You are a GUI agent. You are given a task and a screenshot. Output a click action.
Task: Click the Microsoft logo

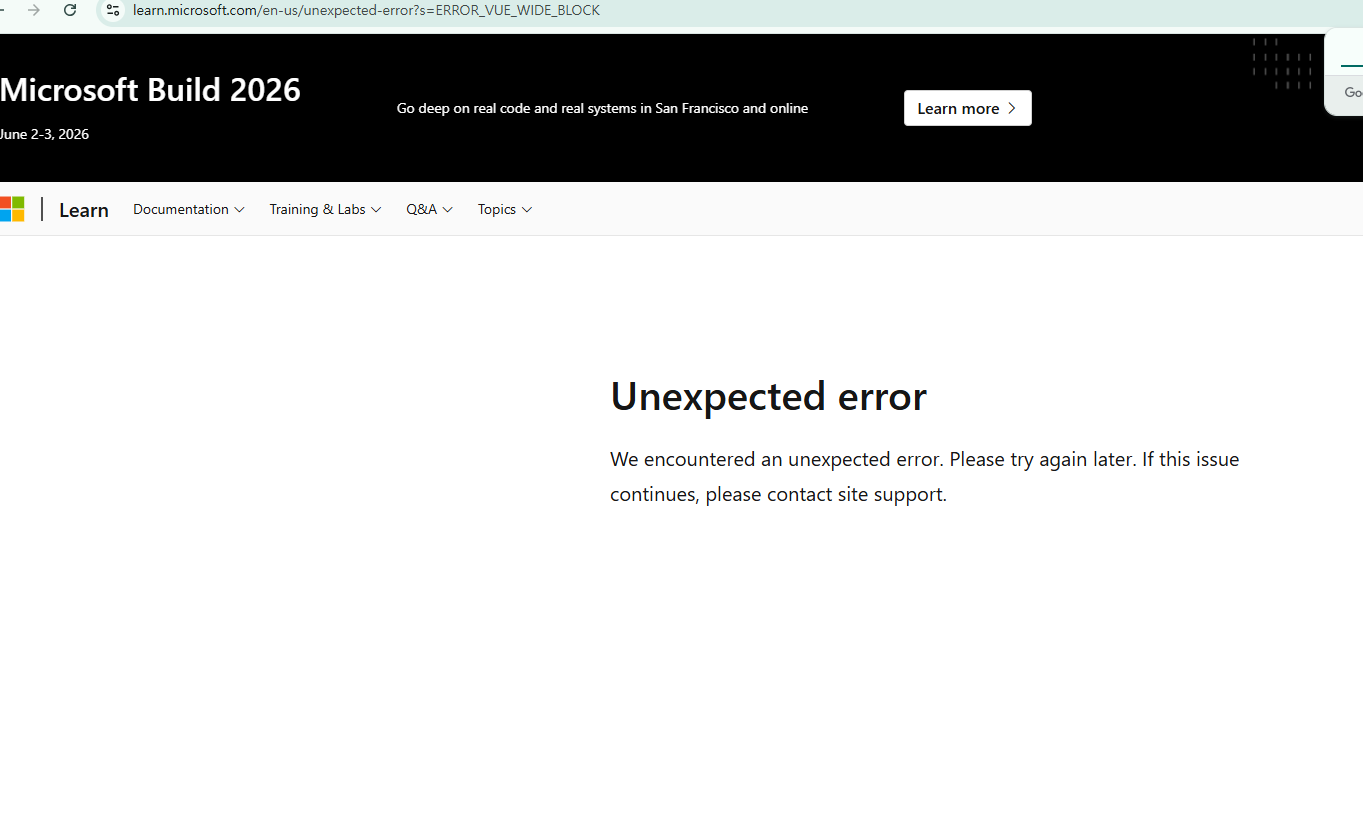12,209
